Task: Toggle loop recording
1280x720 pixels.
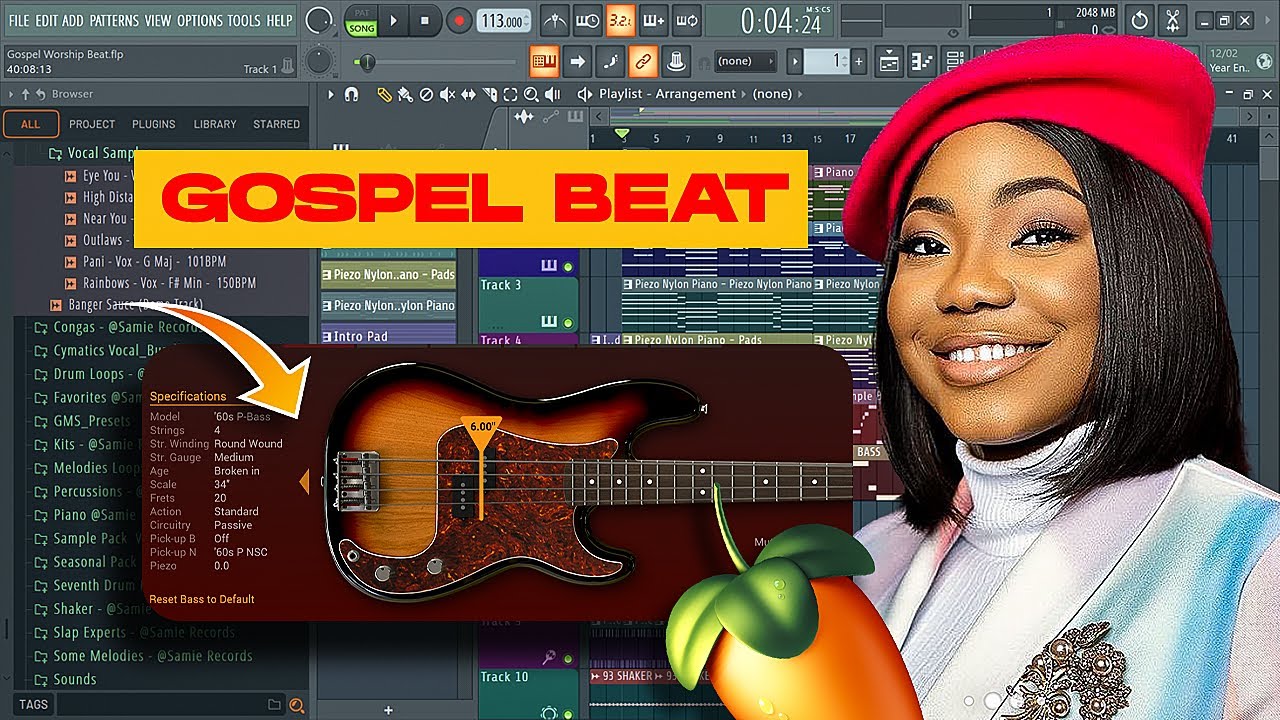Action: (686, 20)
